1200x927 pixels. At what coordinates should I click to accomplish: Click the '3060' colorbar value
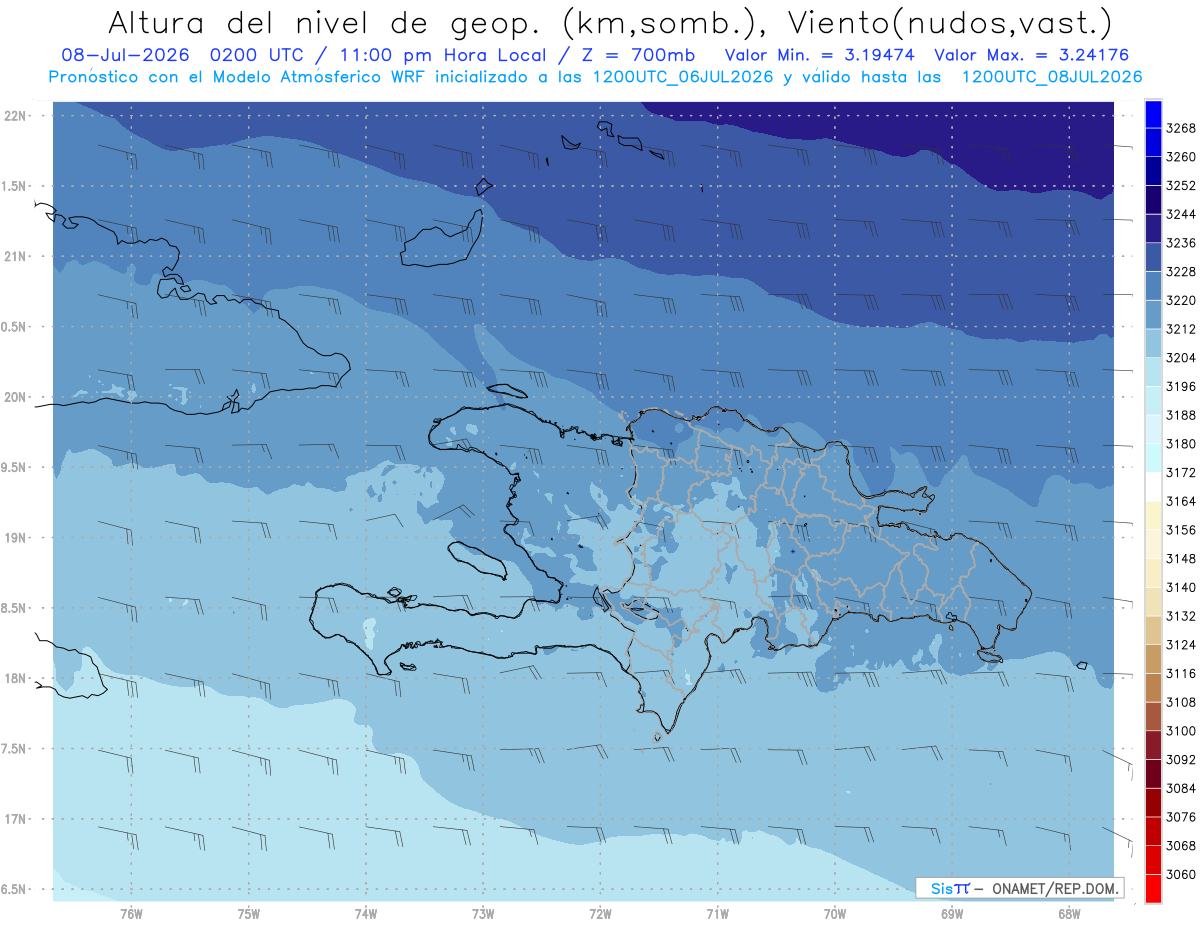click(1180, 874)
